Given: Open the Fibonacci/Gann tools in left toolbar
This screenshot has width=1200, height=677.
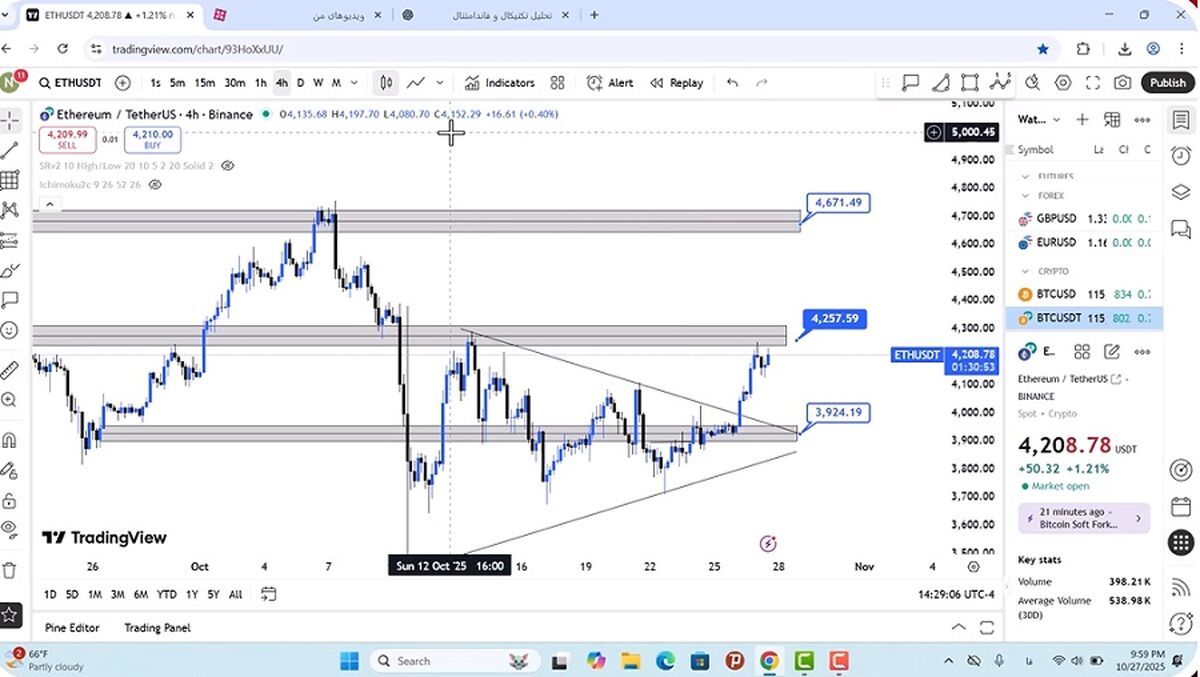Looking at the screenshot, I should [x=10, y=180].
